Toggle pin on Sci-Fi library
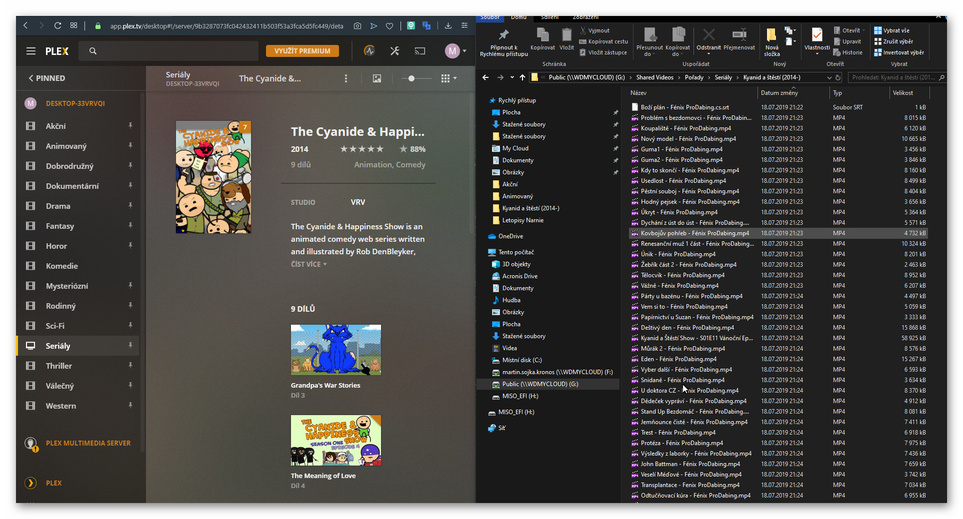Image resolution: width=963 pixels, height=519 pixels. (x=130, y=325)
